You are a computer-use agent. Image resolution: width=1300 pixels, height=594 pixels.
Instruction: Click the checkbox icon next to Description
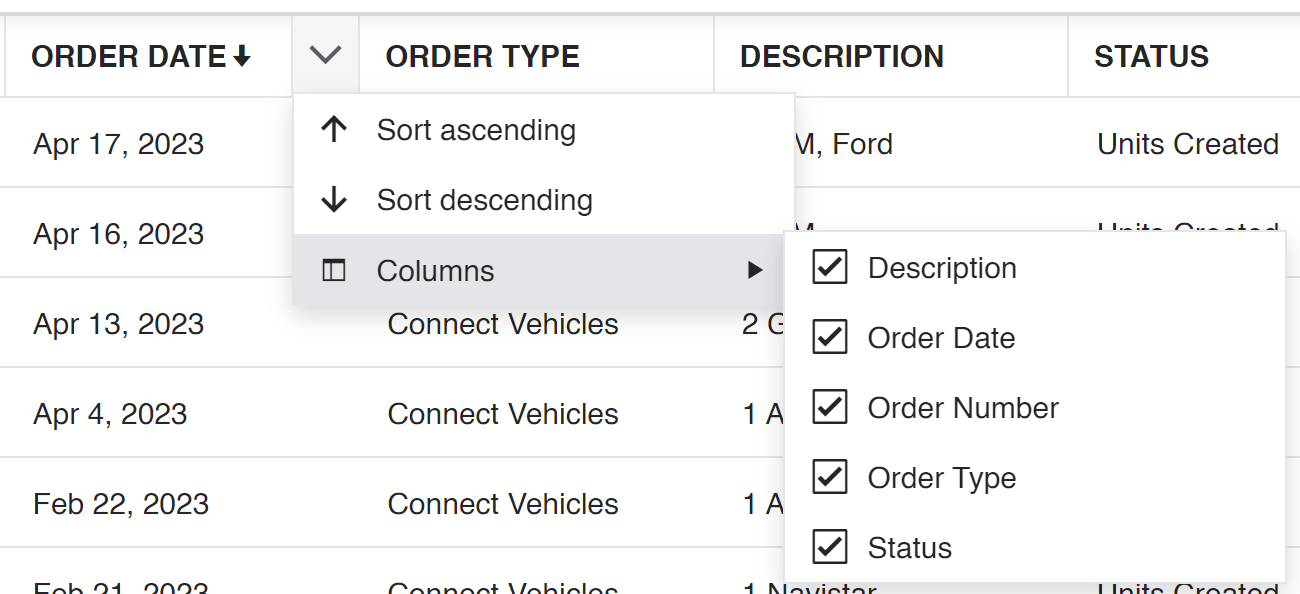click(829, 267)
